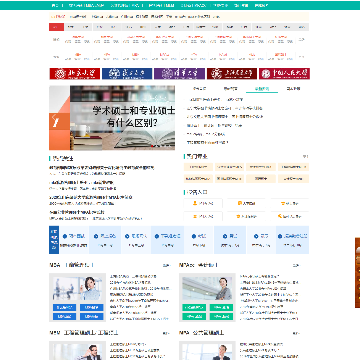Screen dimensions: 360x360
Task: Open bottom-right entry box with orange key icon
Action: pos(289,216)
